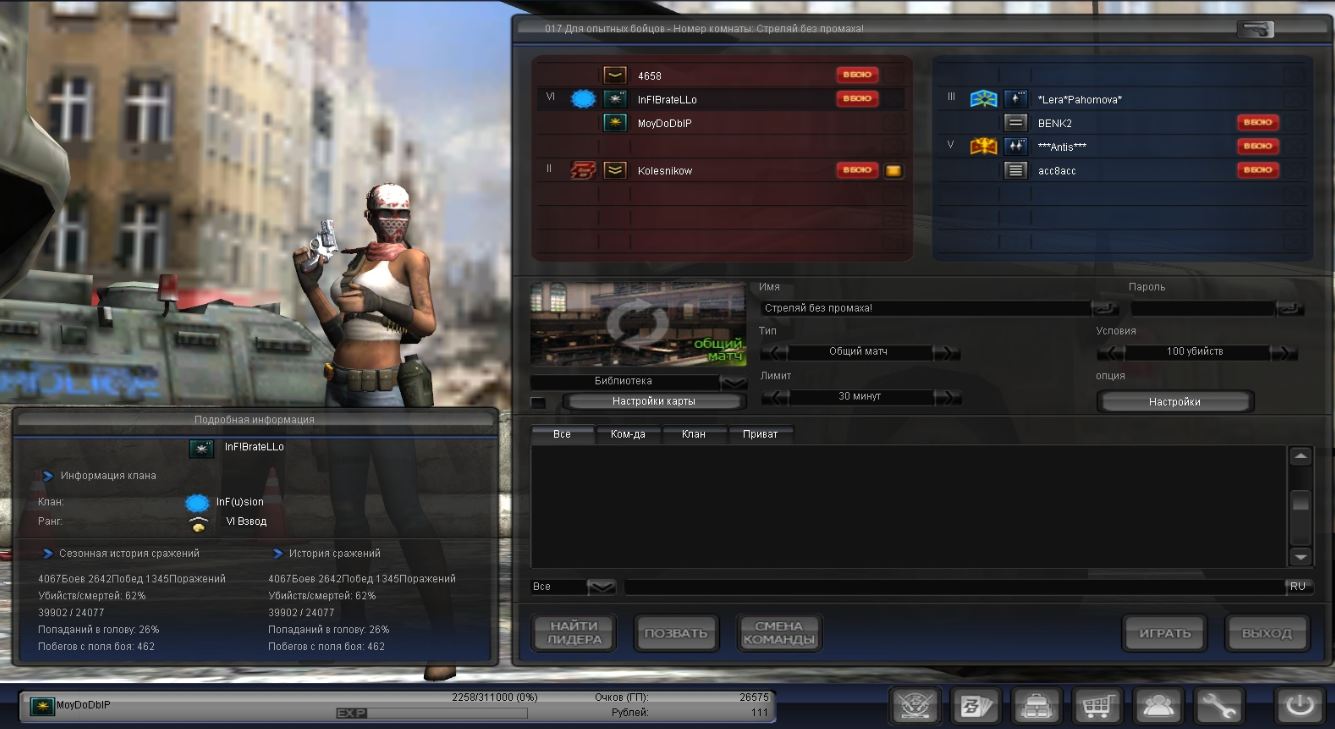Select the Клан chat tab
This screenshot has width=1335, height=729.
coord(694,434)
